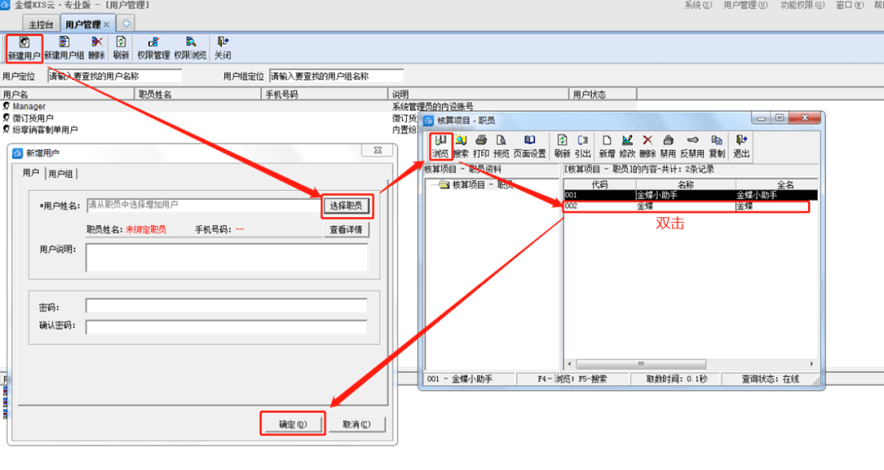Click the F4-浏览; F5-搜索 status bar entry
This screenshot has width=884, height=470.
572,379
